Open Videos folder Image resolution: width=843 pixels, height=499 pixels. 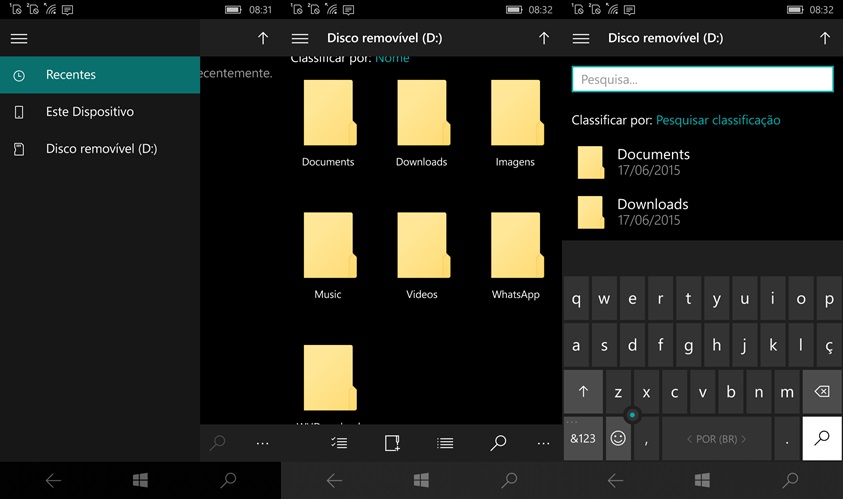coord(422,255)
